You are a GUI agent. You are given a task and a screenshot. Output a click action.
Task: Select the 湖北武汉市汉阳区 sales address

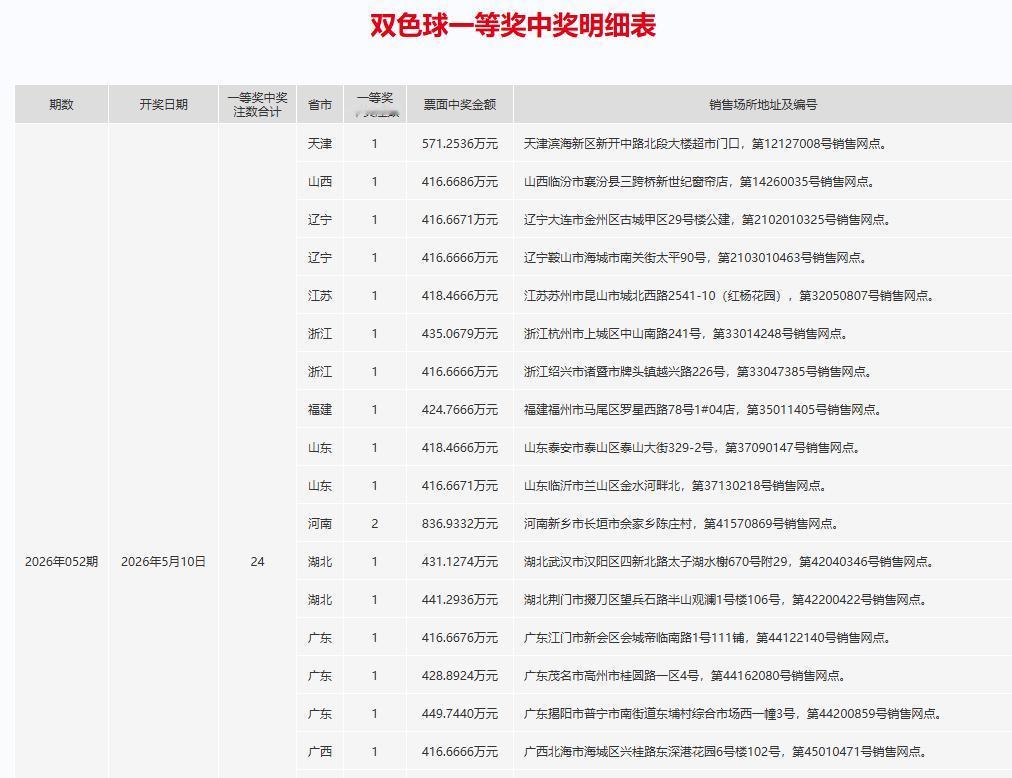tap(729, 562)
